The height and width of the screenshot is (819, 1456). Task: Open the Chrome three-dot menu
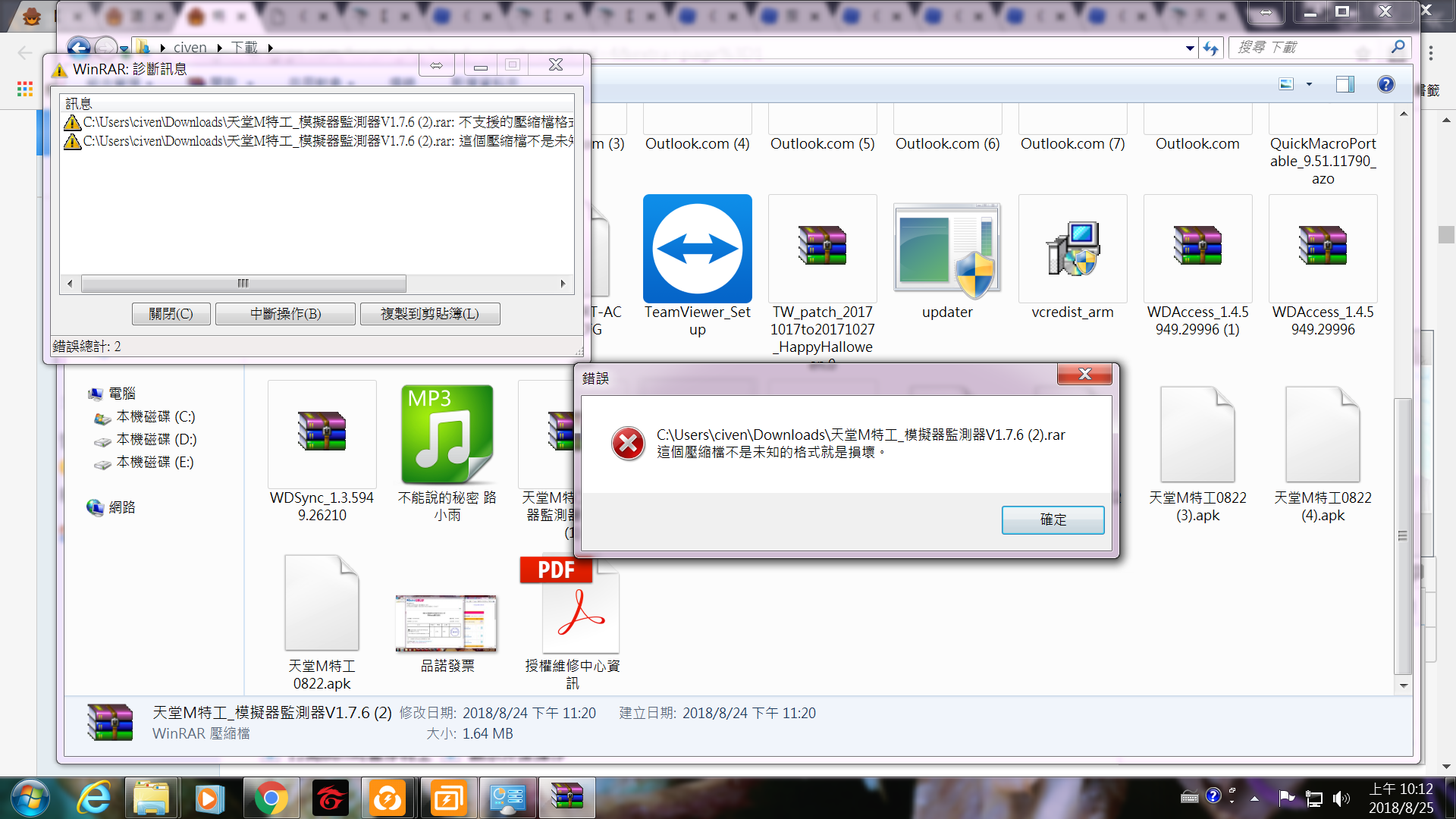pos(1431,53)
